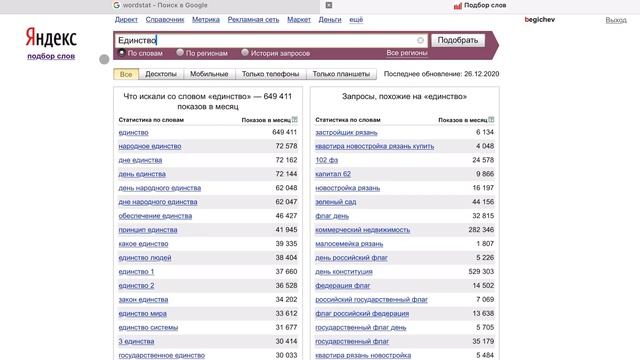Open the малосемейка рязань similar query
The height and width of the screenshot is (360, 640).
point(349,244)
